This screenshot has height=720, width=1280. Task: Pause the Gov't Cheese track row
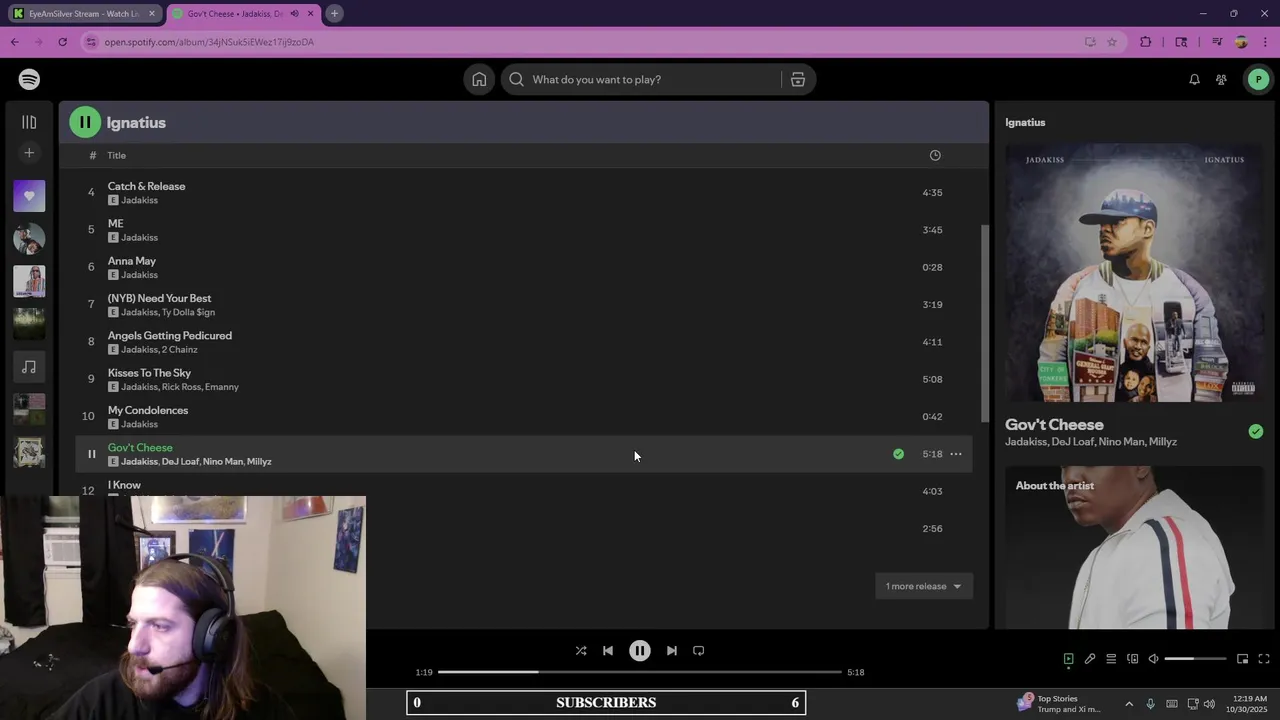[x=91, y=454]
